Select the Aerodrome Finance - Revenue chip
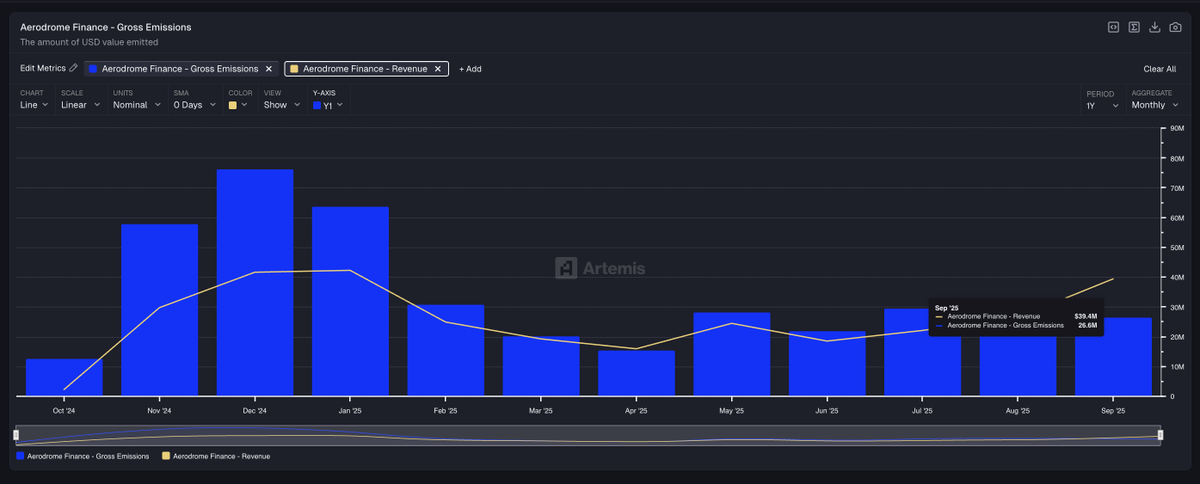 click(x=366, y=69)
